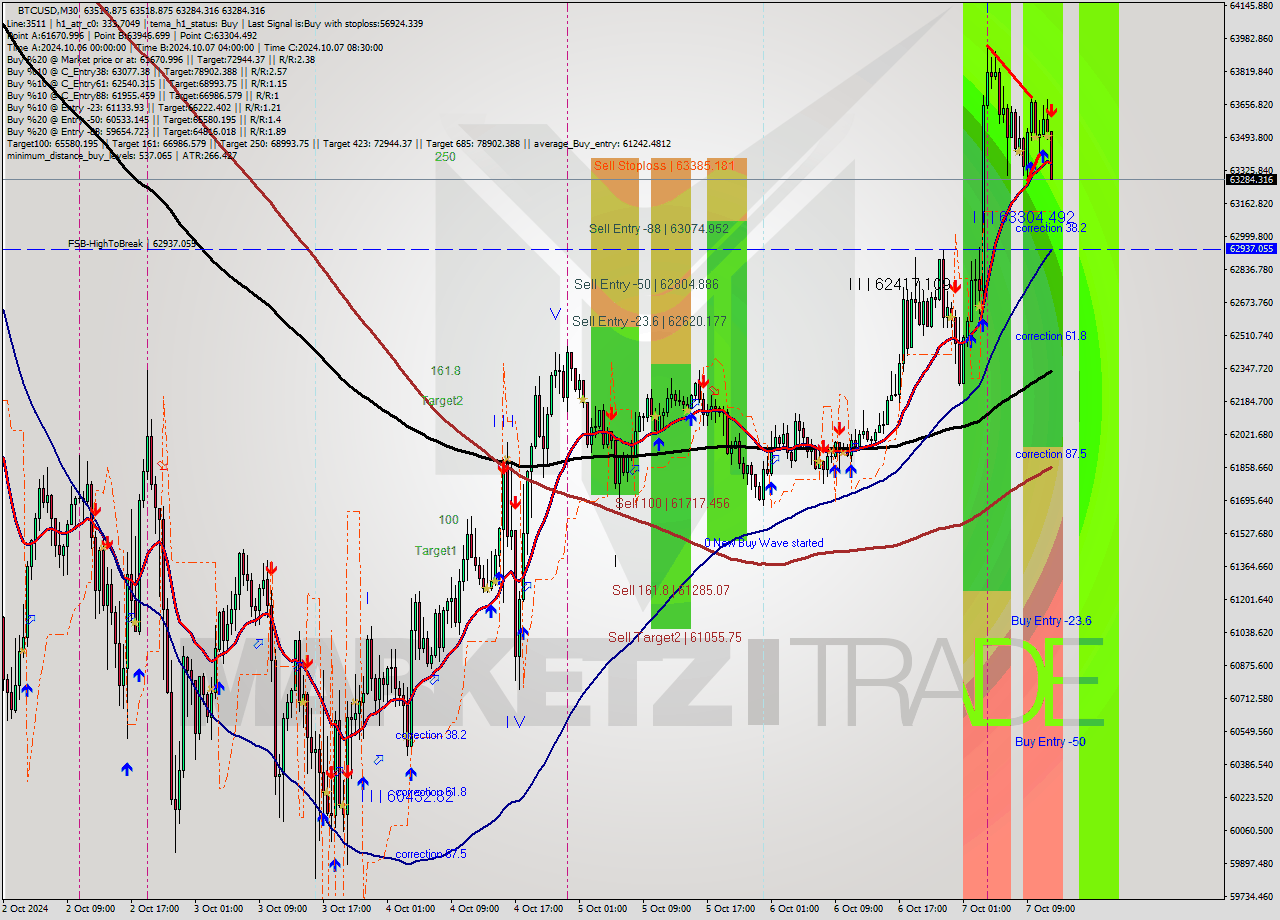
Task: Select the green 'Target2' label
Action: [442, 400]
